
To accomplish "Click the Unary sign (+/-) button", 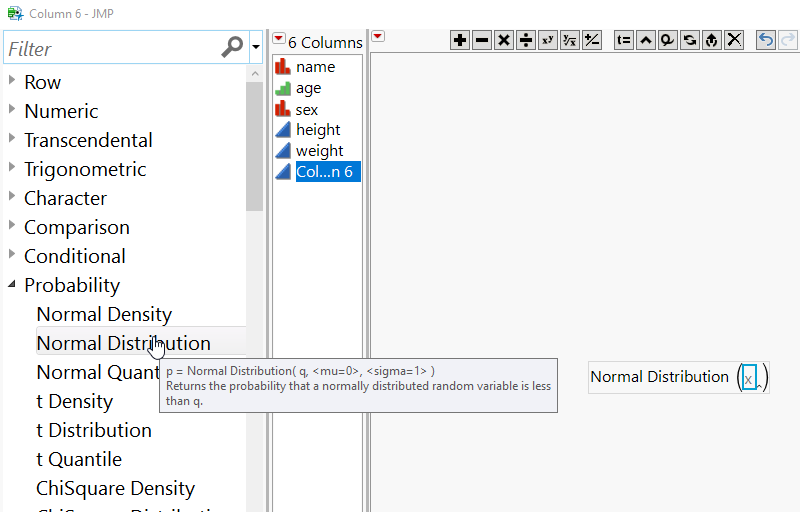I will click(592, 40).
